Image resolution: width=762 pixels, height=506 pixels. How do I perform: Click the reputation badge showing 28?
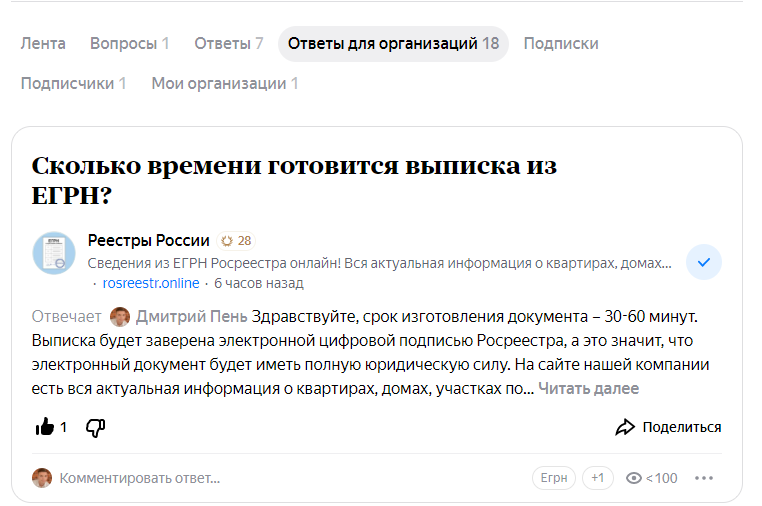tap(236, 241)
